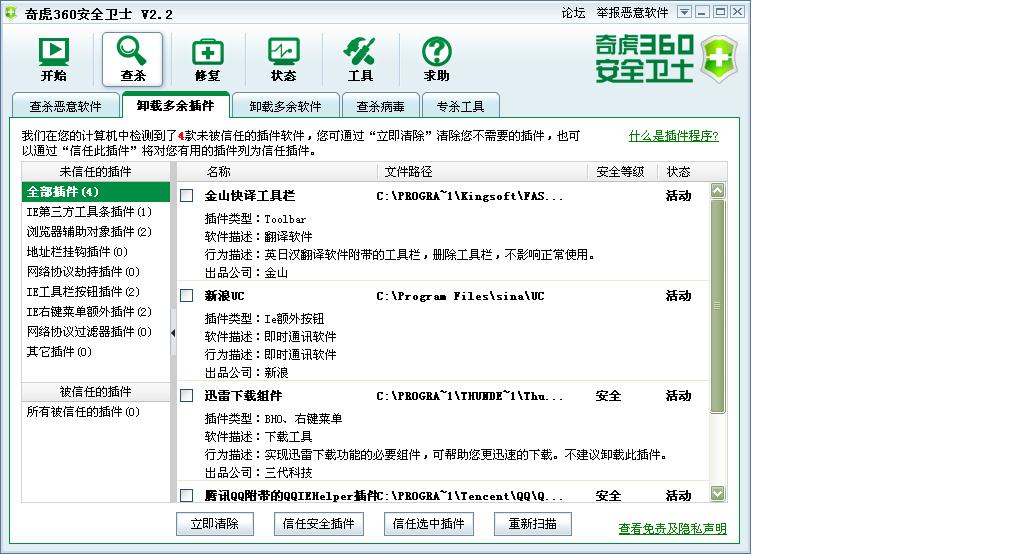Check the 新浪UC plugin checkbox
This screenshot has width=1036, height=554.
187,296
